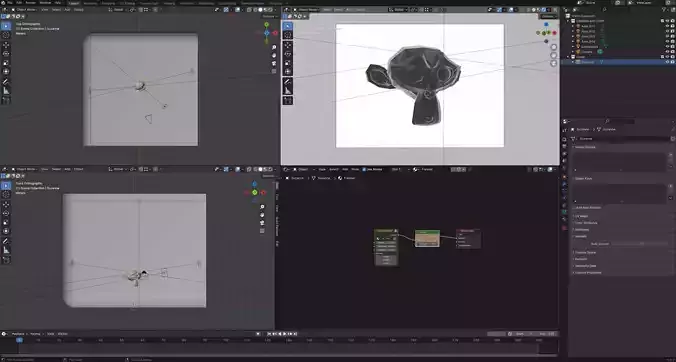Open the orange Object properties tab
The image size is (676, 362).
[564, 177]
